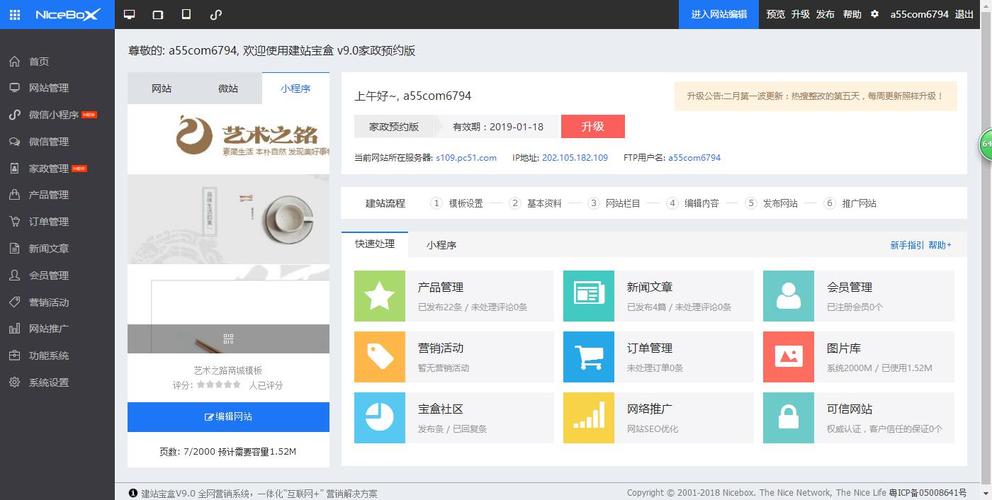Screen dimensions: 992x500
Task: Click the green star 产品管理 tile icon
Action: click(380, 296)
